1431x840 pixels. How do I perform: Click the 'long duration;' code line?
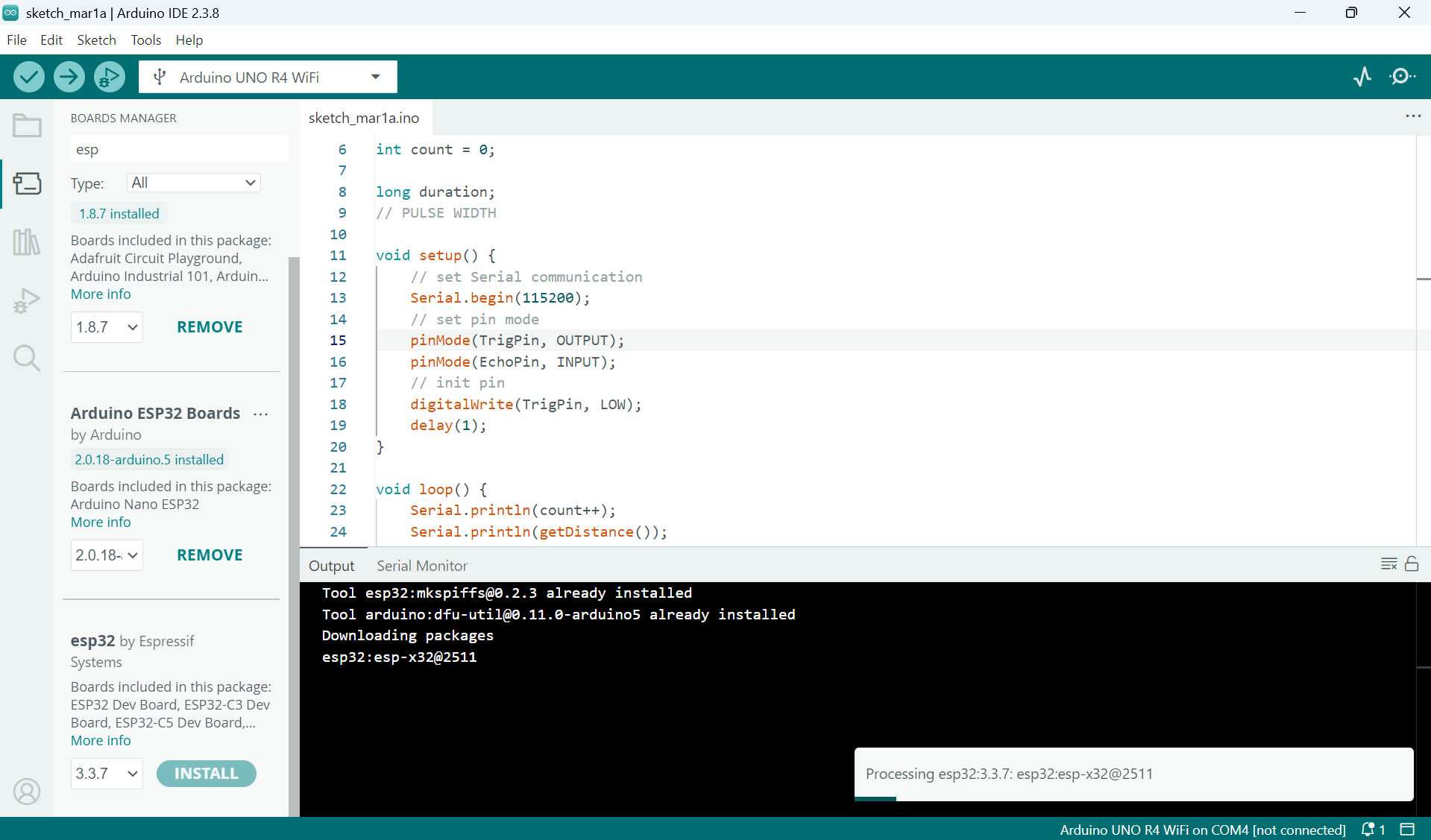(x=435, y=192)
